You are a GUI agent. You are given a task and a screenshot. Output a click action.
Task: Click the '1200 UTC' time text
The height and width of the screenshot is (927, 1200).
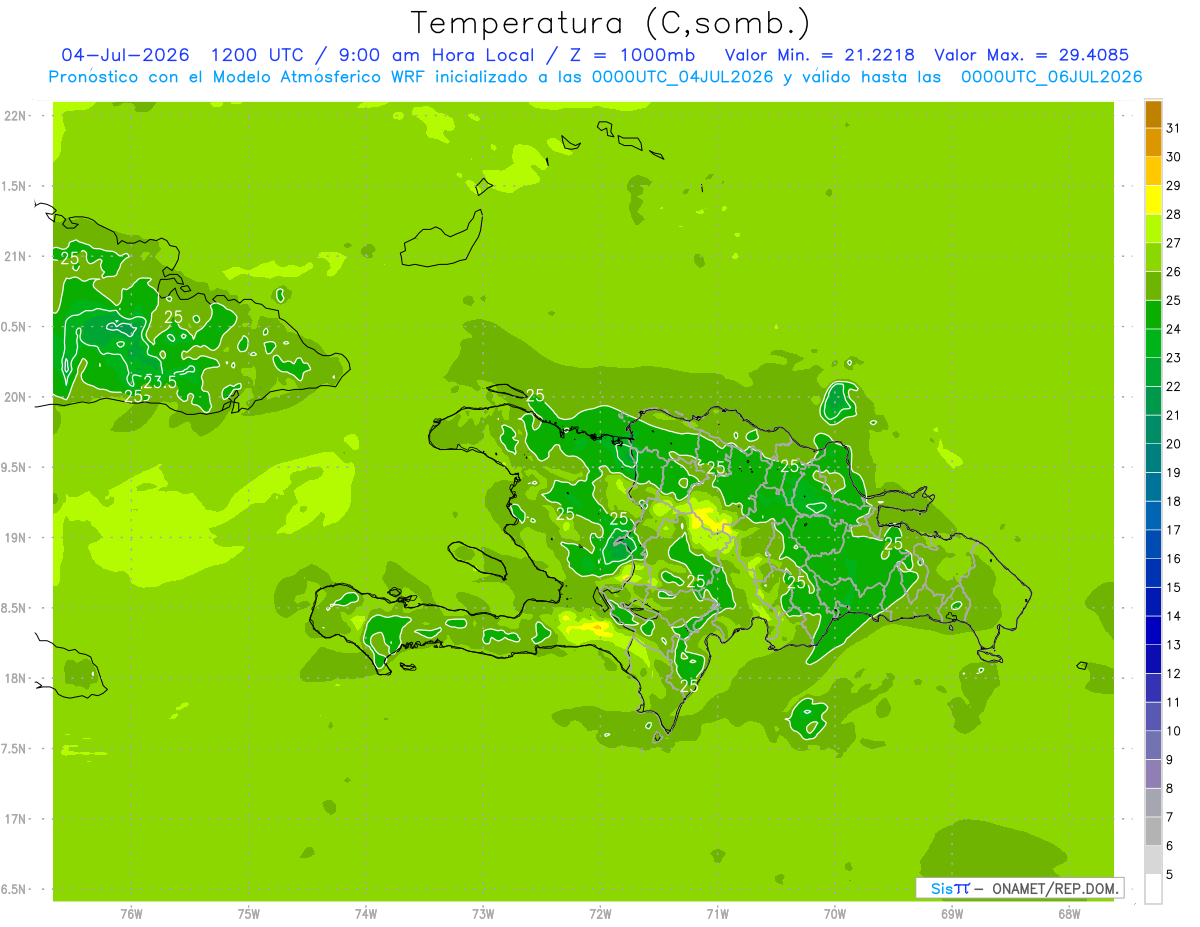click(x=258, y=55)
